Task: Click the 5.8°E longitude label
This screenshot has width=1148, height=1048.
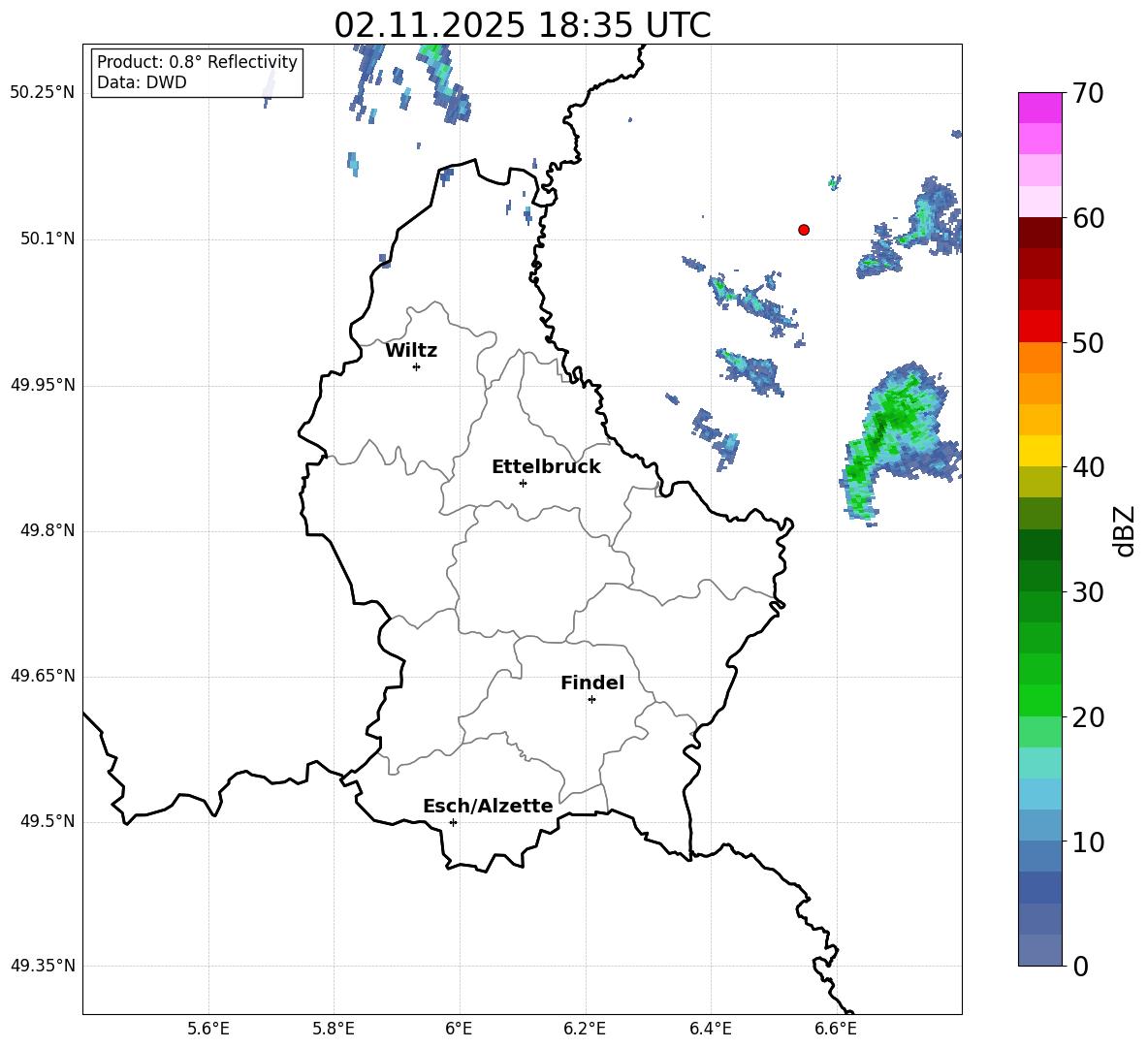Action: pyautogui.click(x=334, y=1029)
